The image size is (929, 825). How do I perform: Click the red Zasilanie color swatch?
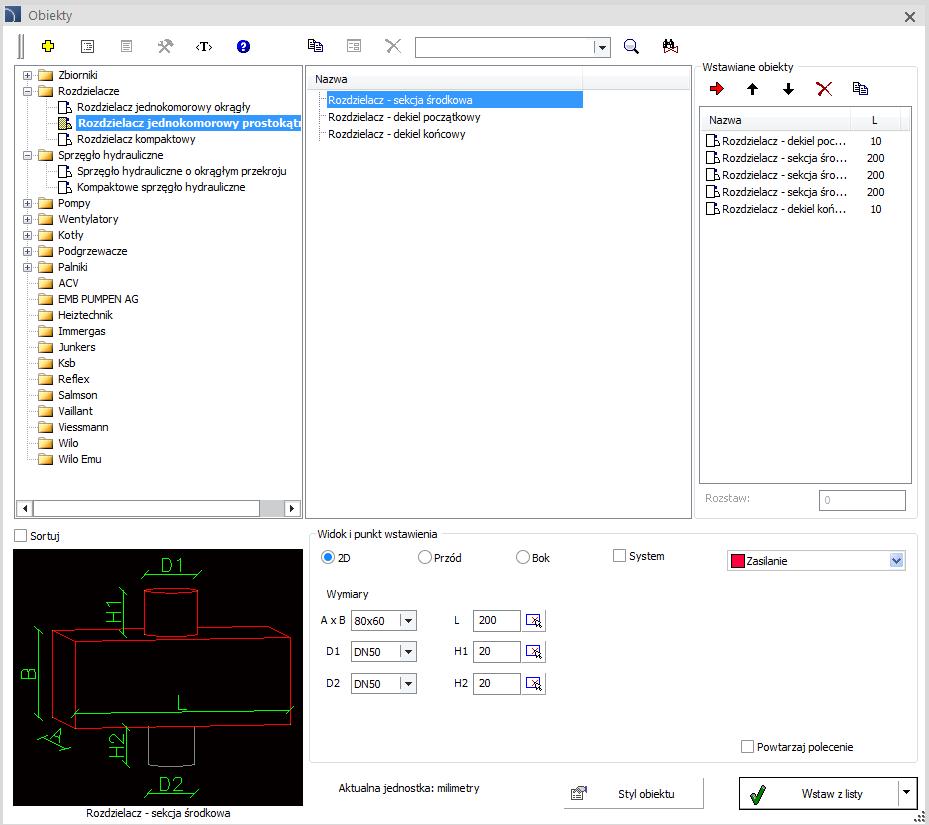[x=738, y=561]
